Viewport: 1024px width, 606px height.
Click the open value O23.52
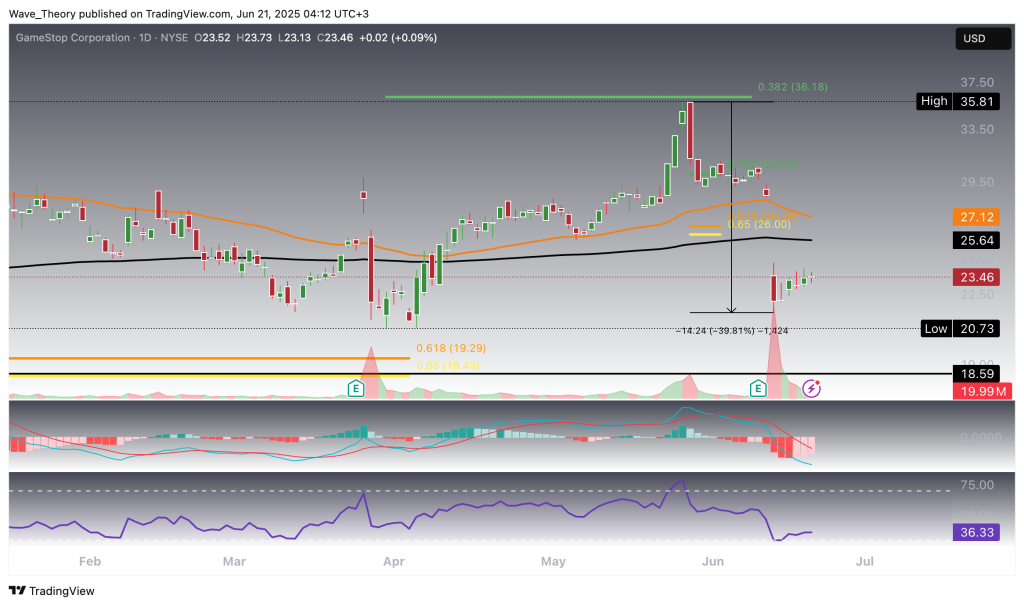[212, 38]
